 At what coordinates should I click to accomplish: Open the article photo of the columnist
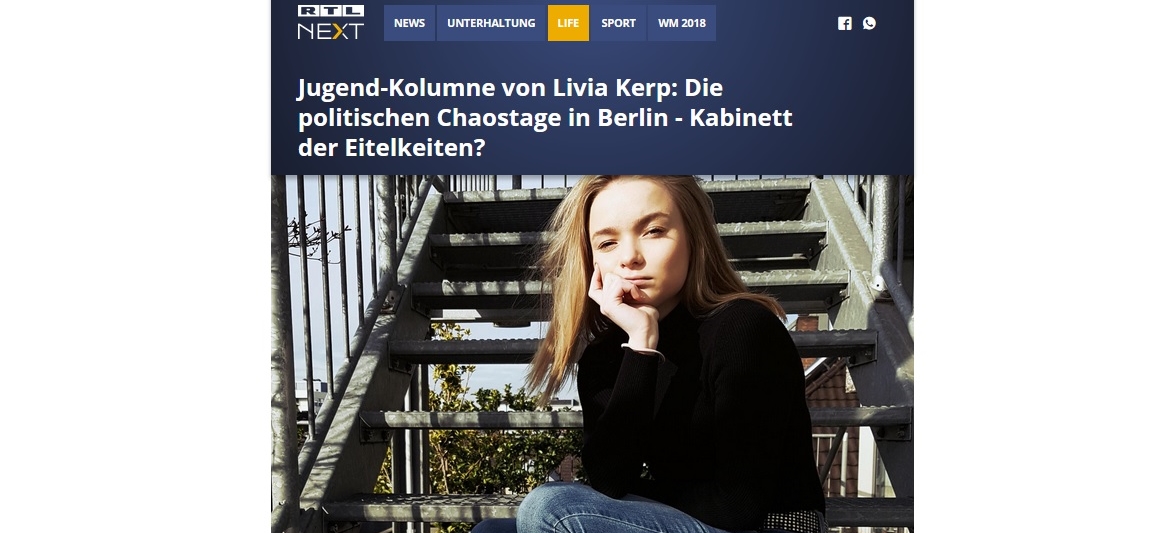tap(592, 354)
